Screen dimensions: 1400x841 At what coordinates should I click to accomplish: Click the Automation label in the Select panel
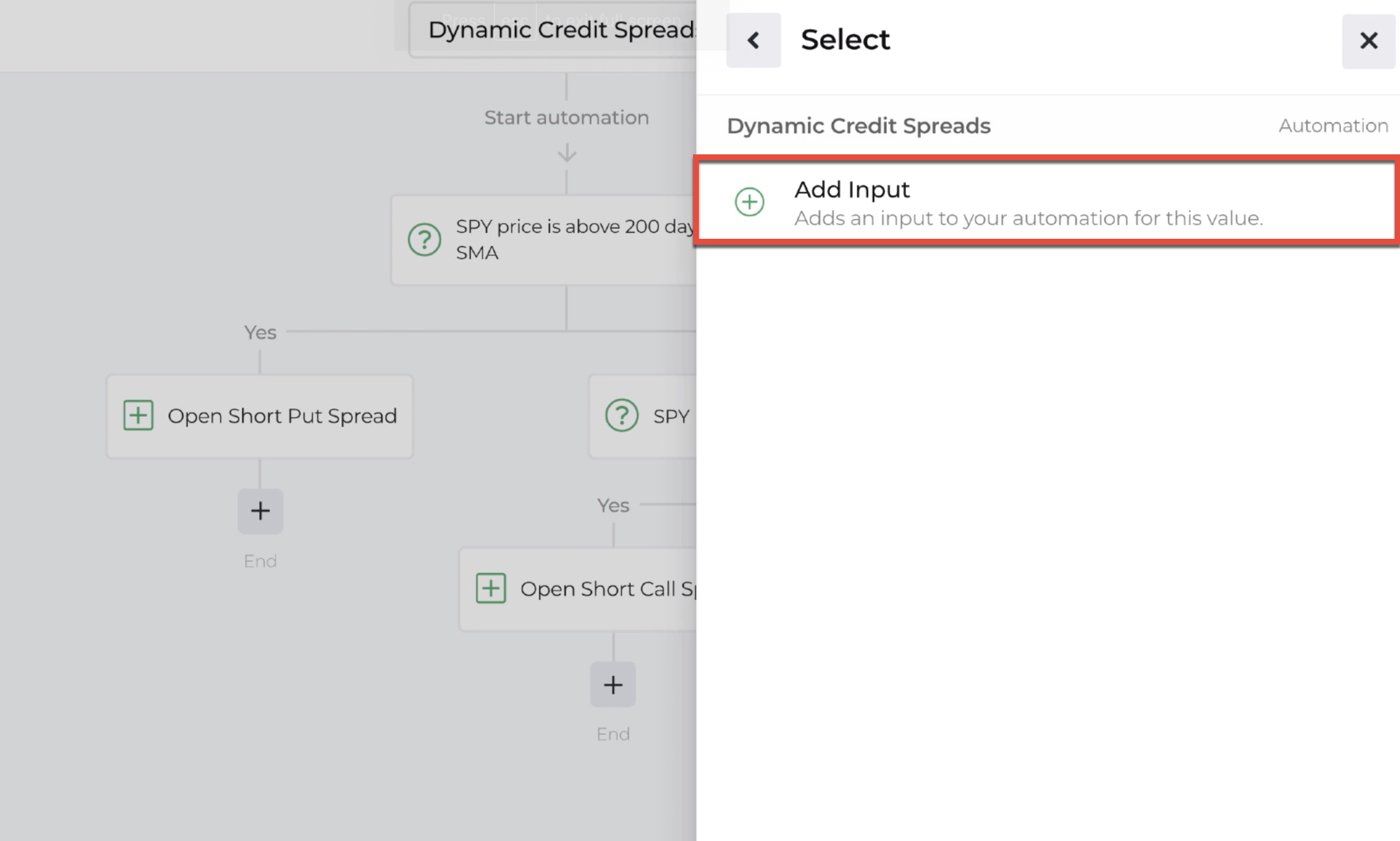coord(1333,126)
